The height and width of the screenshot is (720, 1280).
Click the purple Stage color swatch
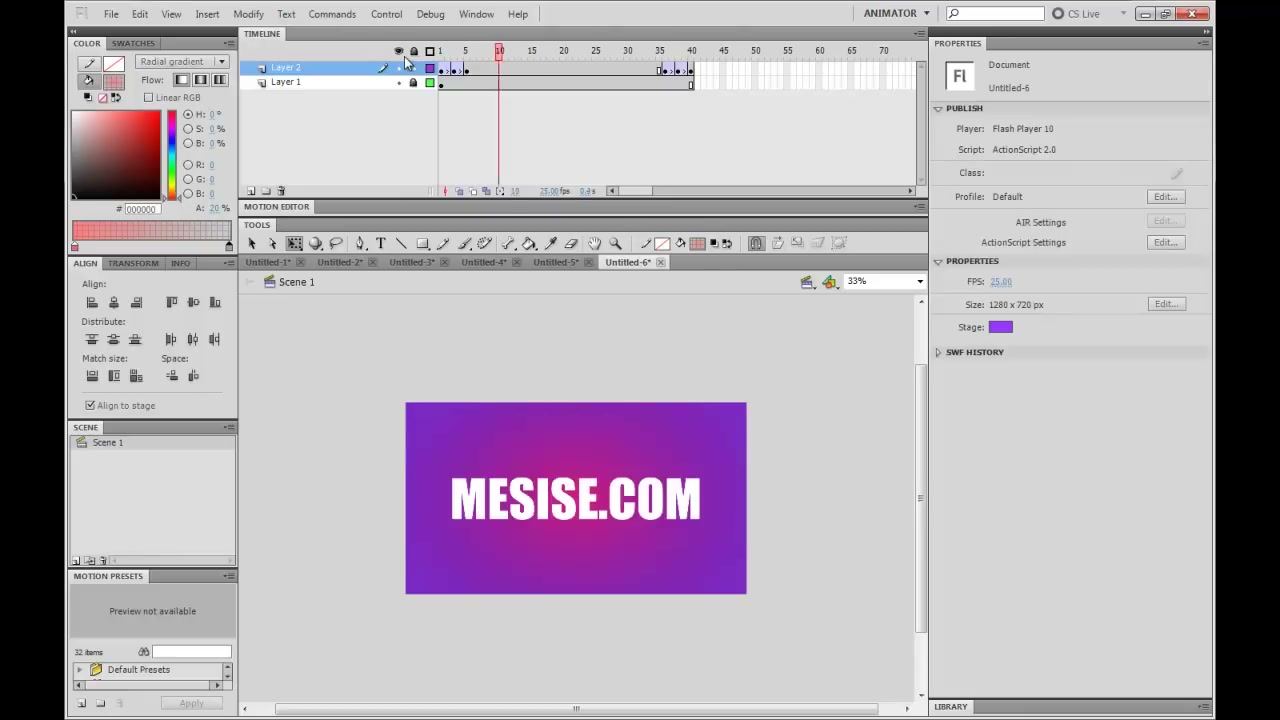point(1000,327)
